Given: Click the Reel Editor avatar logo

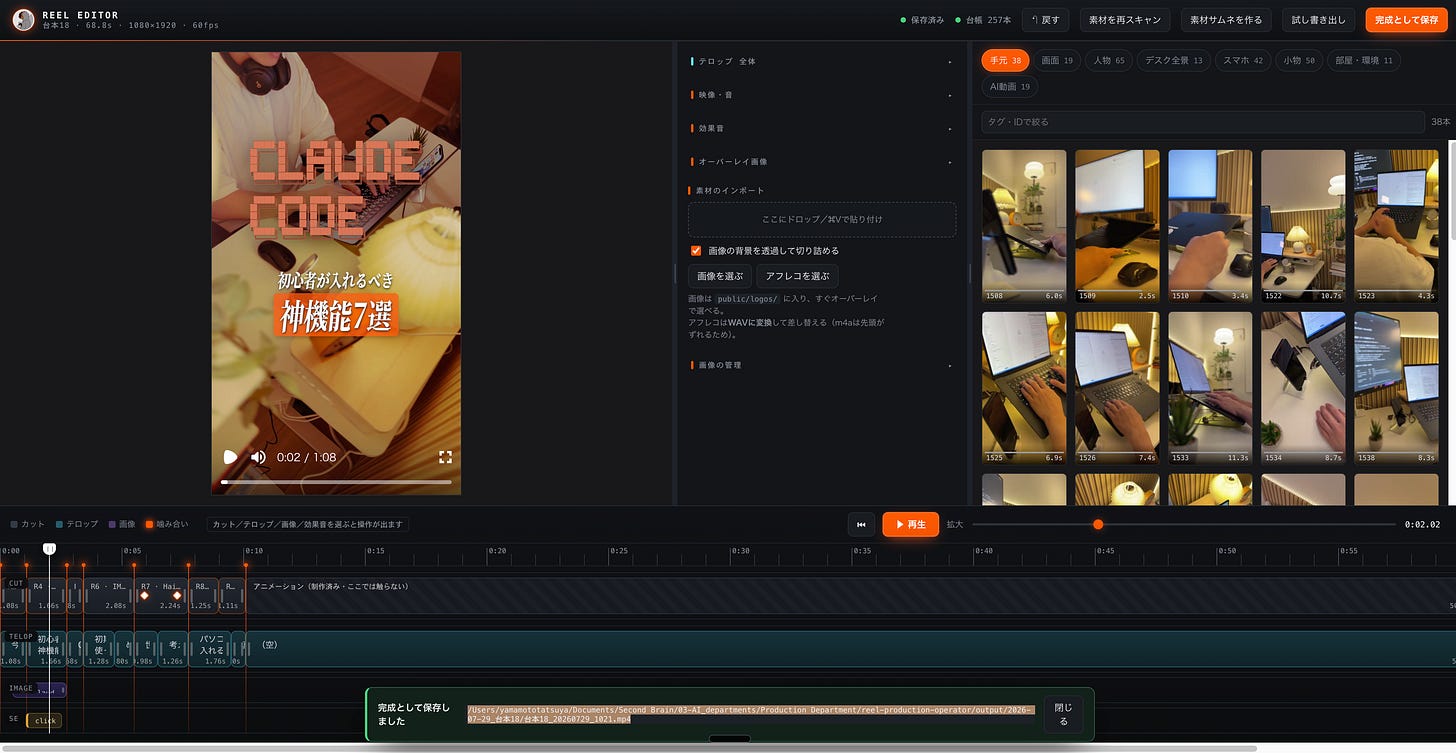Looking at the screenshot, I should click(x=23, y=20).
